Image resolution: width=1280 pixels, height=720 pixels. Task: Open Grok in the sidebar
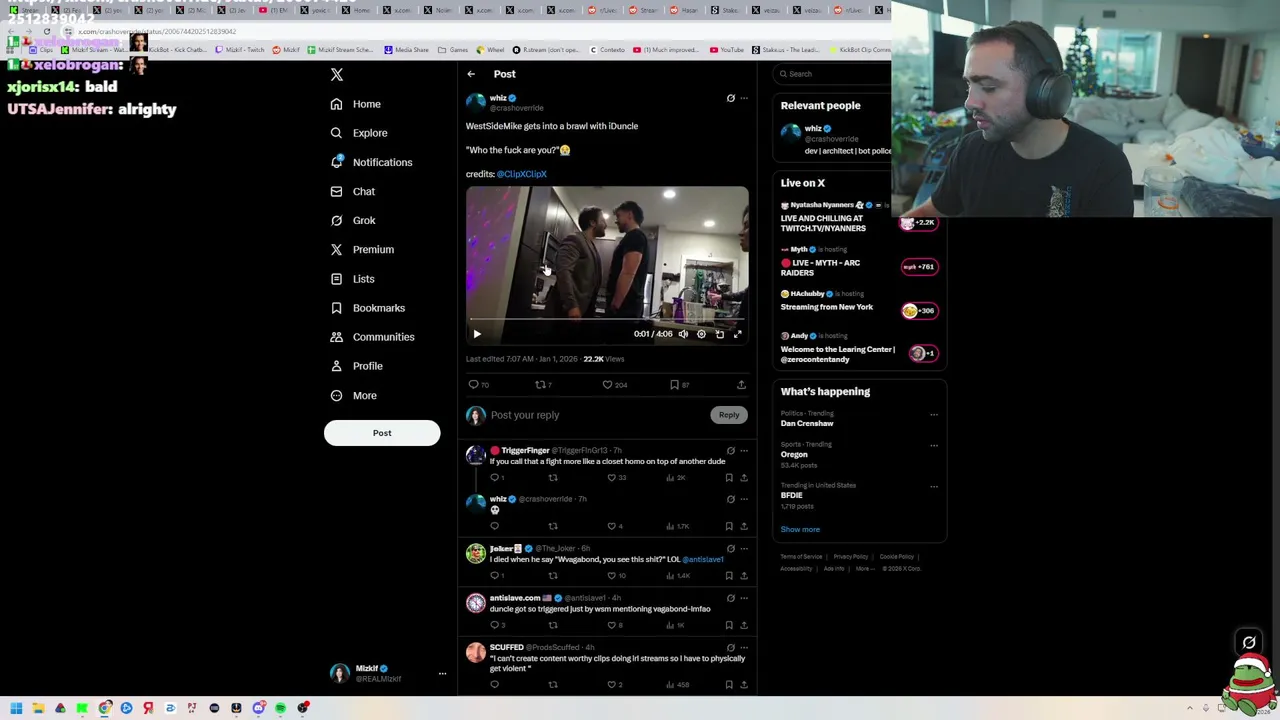[353, 220]
